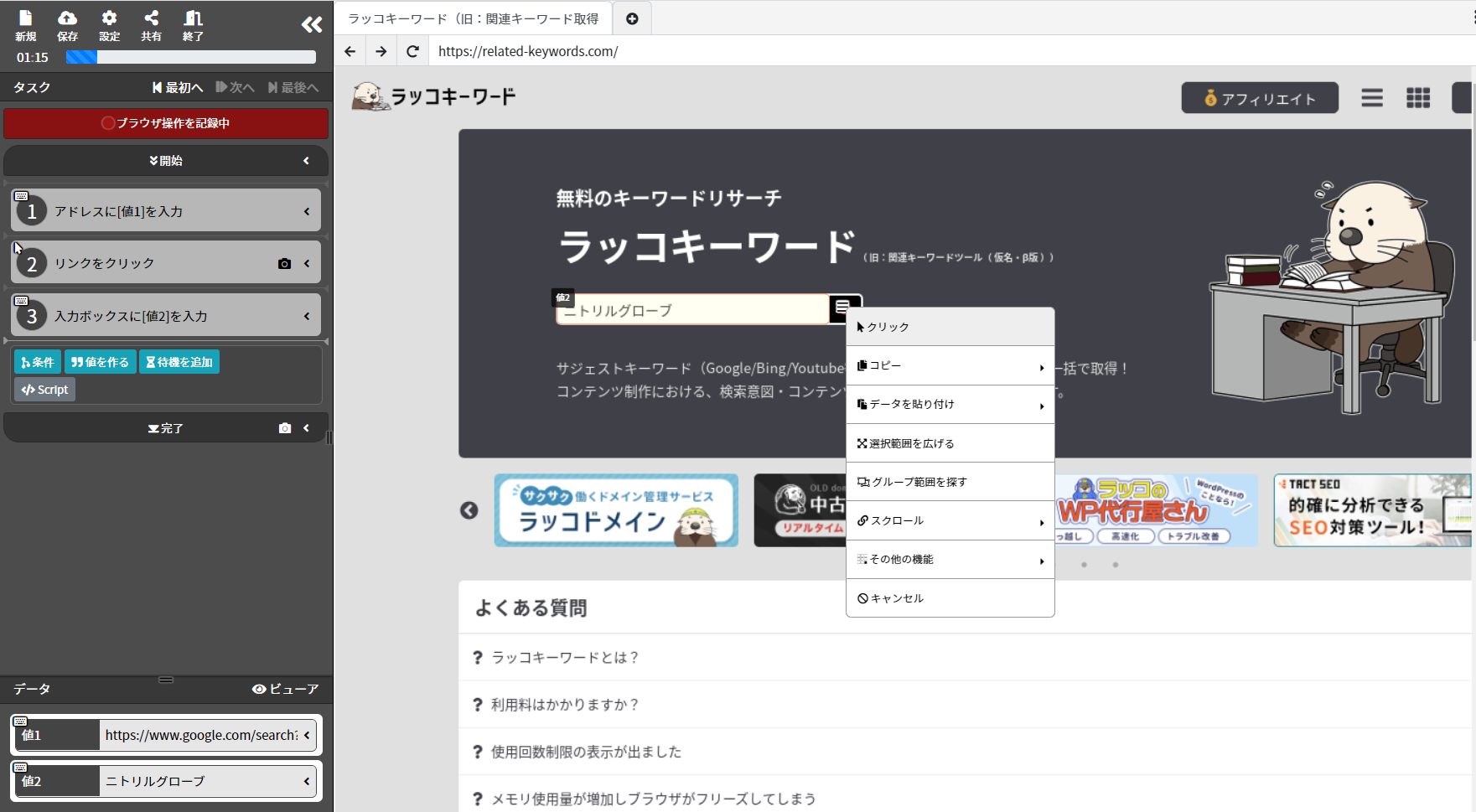Toggle the screenshot camera on step 2
Screen dimensions: 1476x812
tap(284, 262)
